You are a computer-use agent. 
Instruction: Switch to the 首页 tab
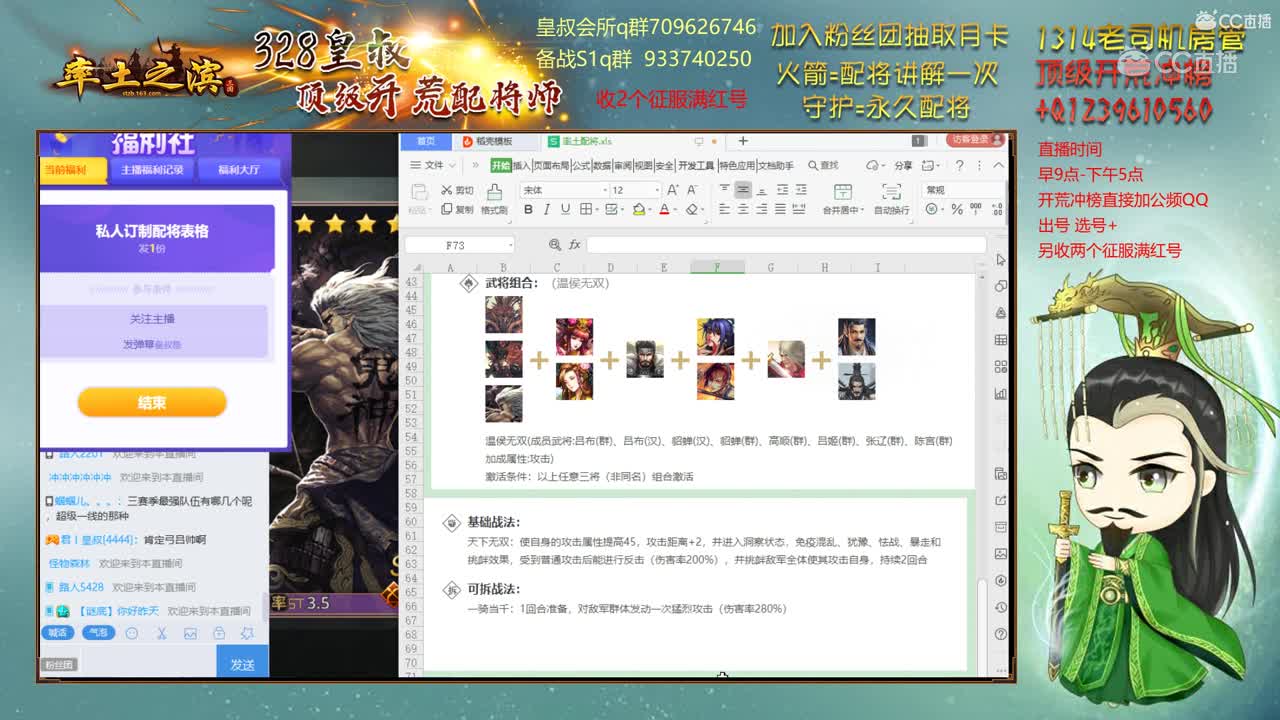(427, 141)
